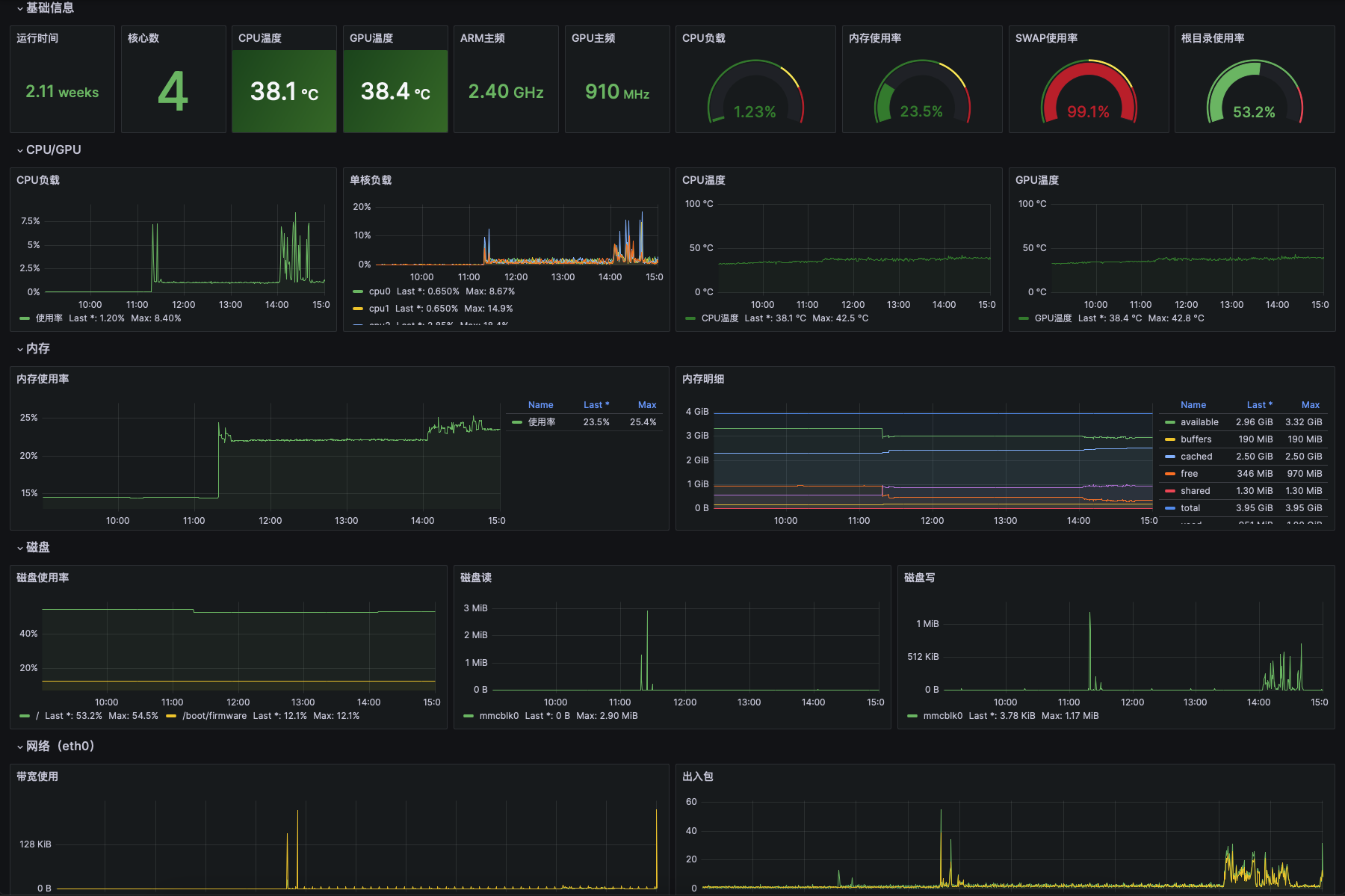Click green swatch of the / disk series
The width and height of the screenshot is (1345, 896).
[25, 716]
